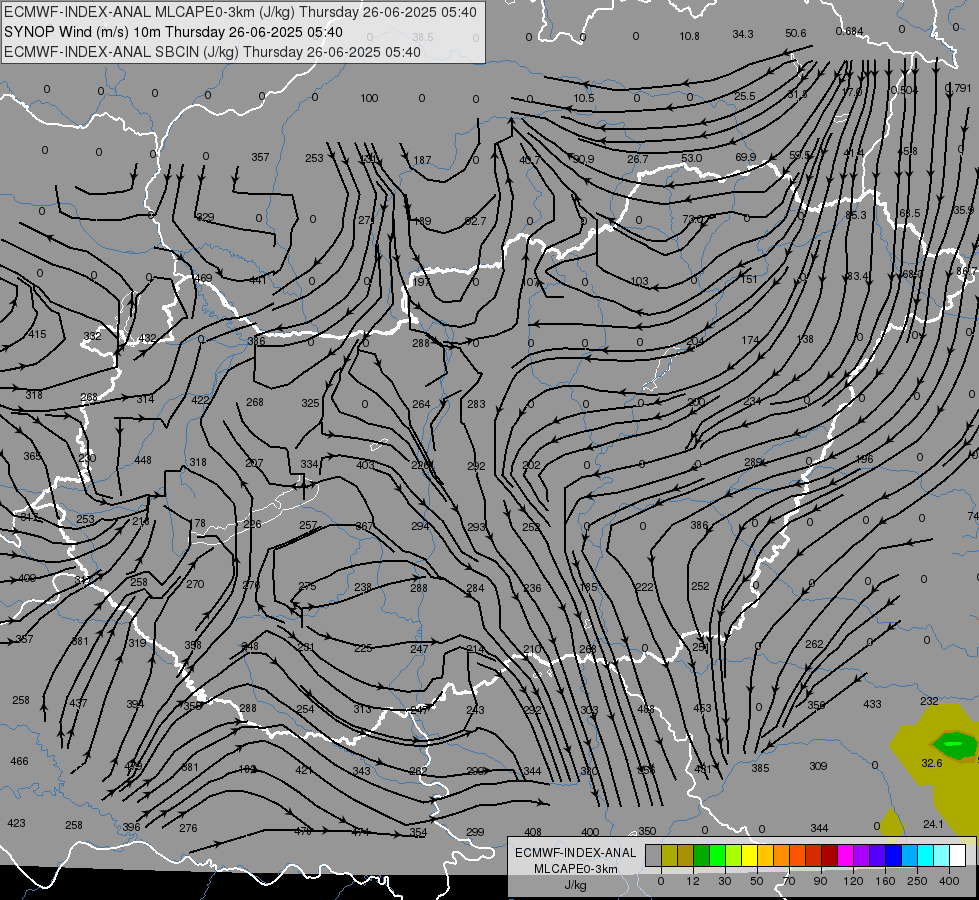The width and height of the screenshot is (979, 900).
Task: Click the 100 value near top of map
Action: 369,98
